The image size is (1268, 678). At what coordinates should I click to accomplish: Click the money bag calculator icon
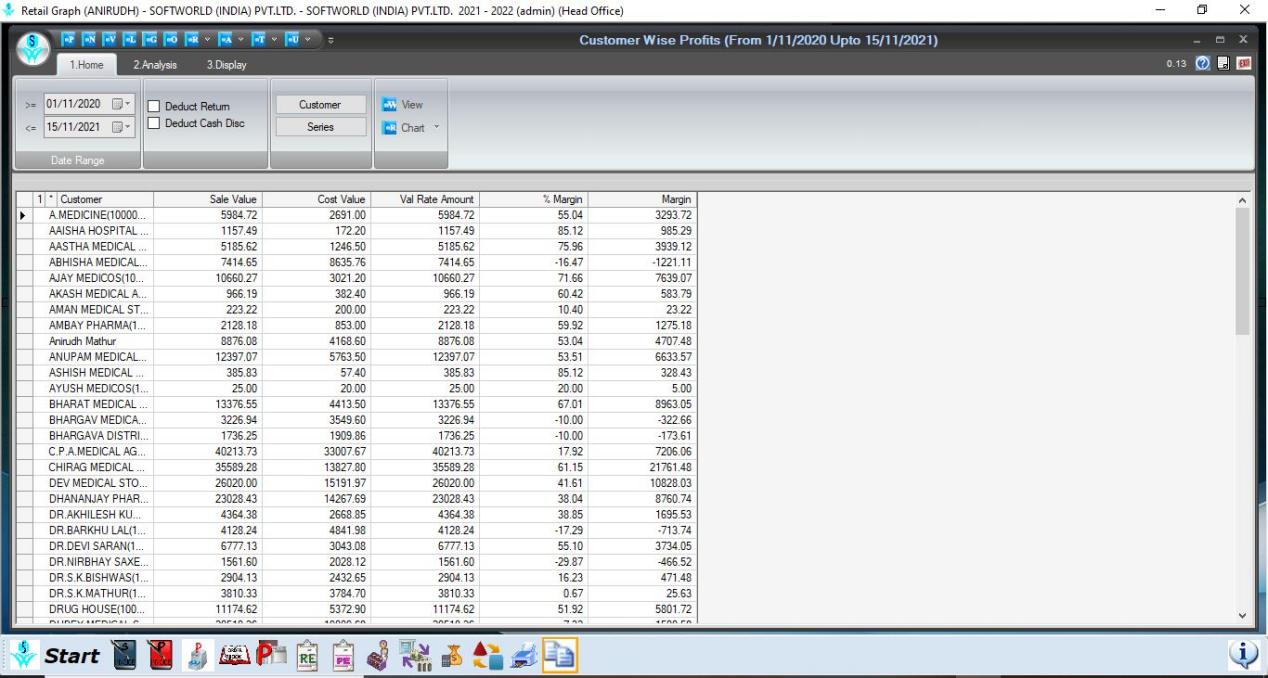[x=451, y=656]
